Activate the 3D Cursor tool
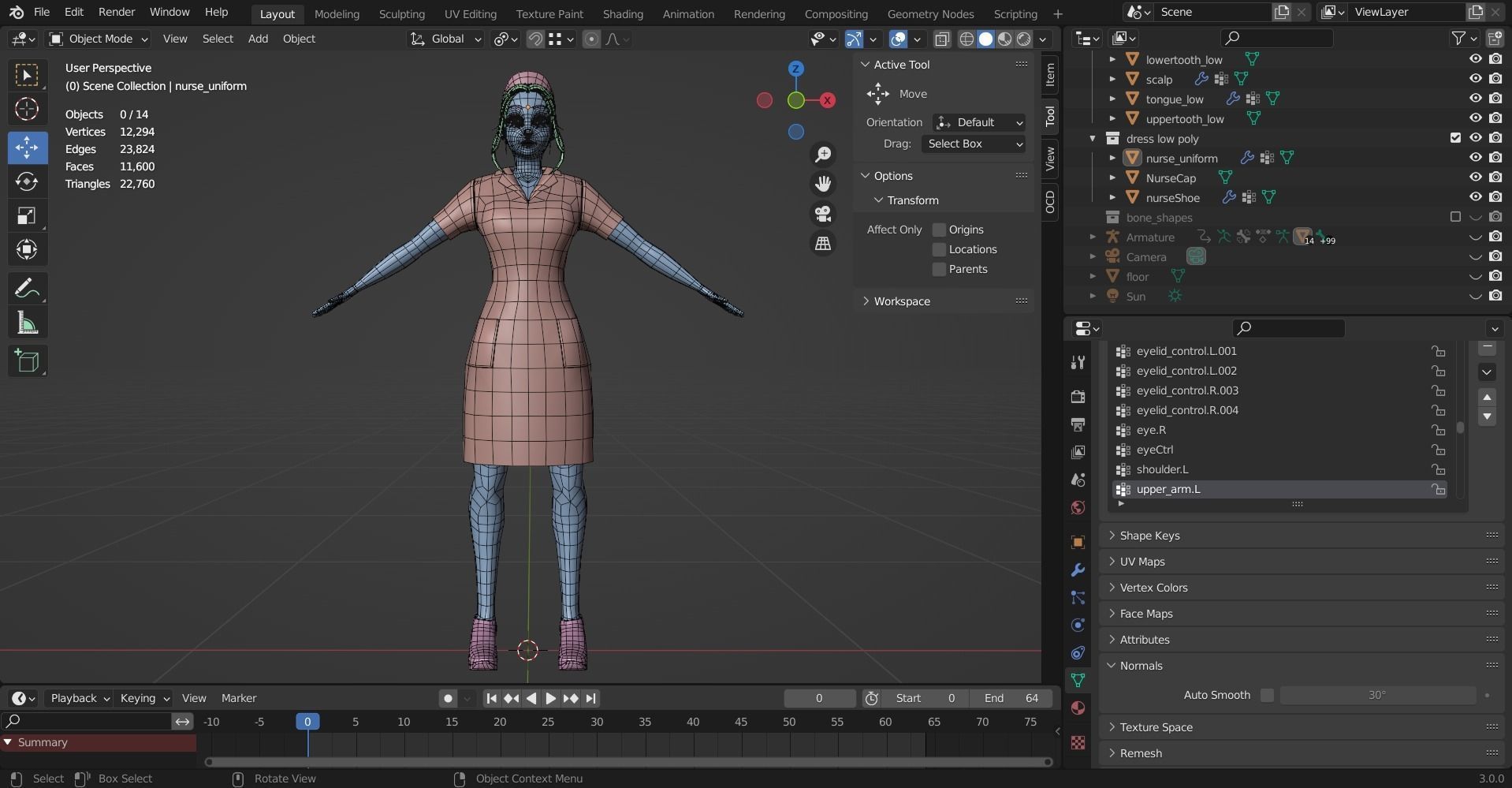The height and width of the screenshot is (788, 1512). 27,110
